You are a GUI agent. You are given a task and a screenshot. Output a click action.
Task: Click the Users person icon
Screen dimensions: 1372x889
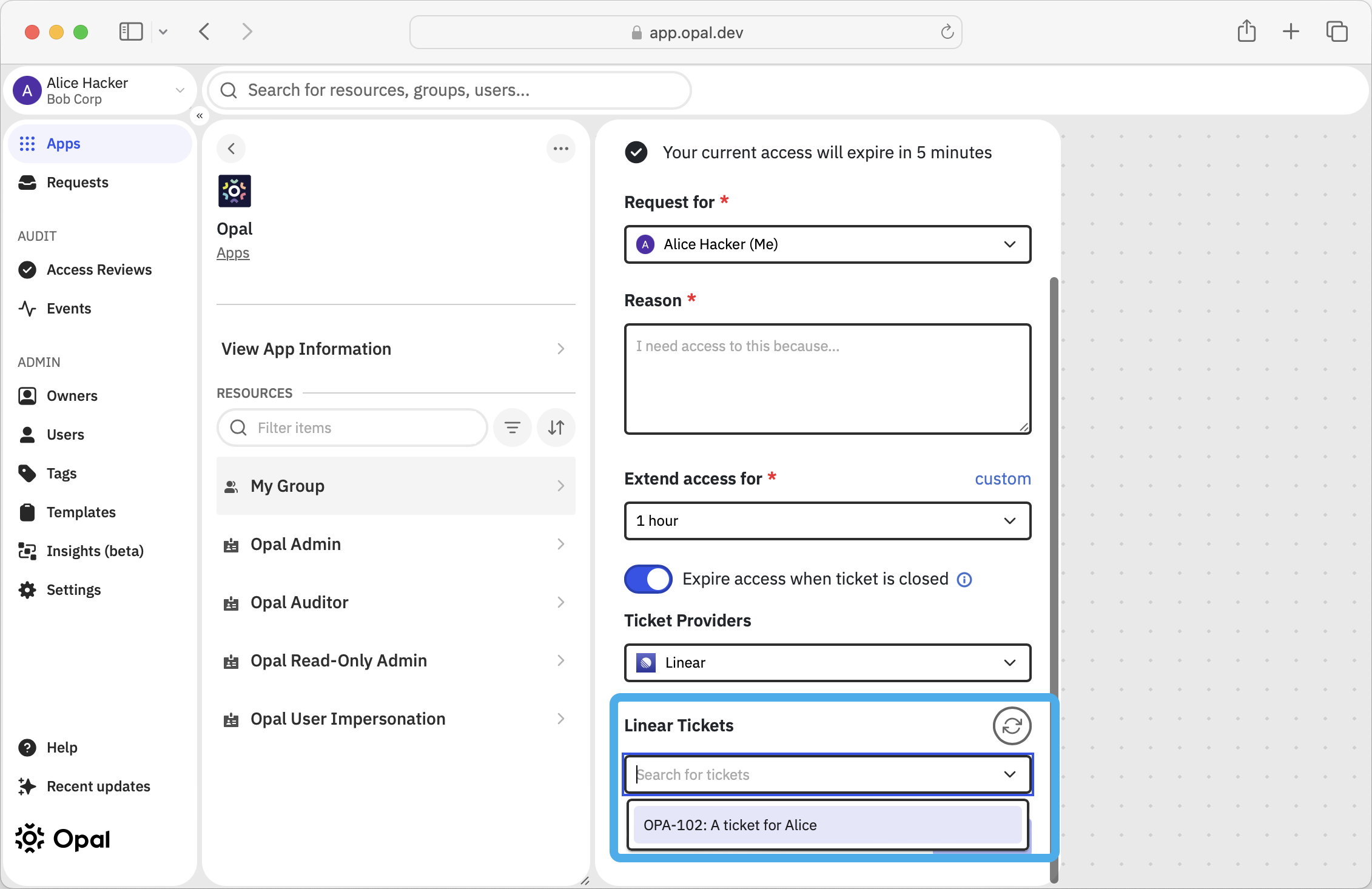pos(27,435)
